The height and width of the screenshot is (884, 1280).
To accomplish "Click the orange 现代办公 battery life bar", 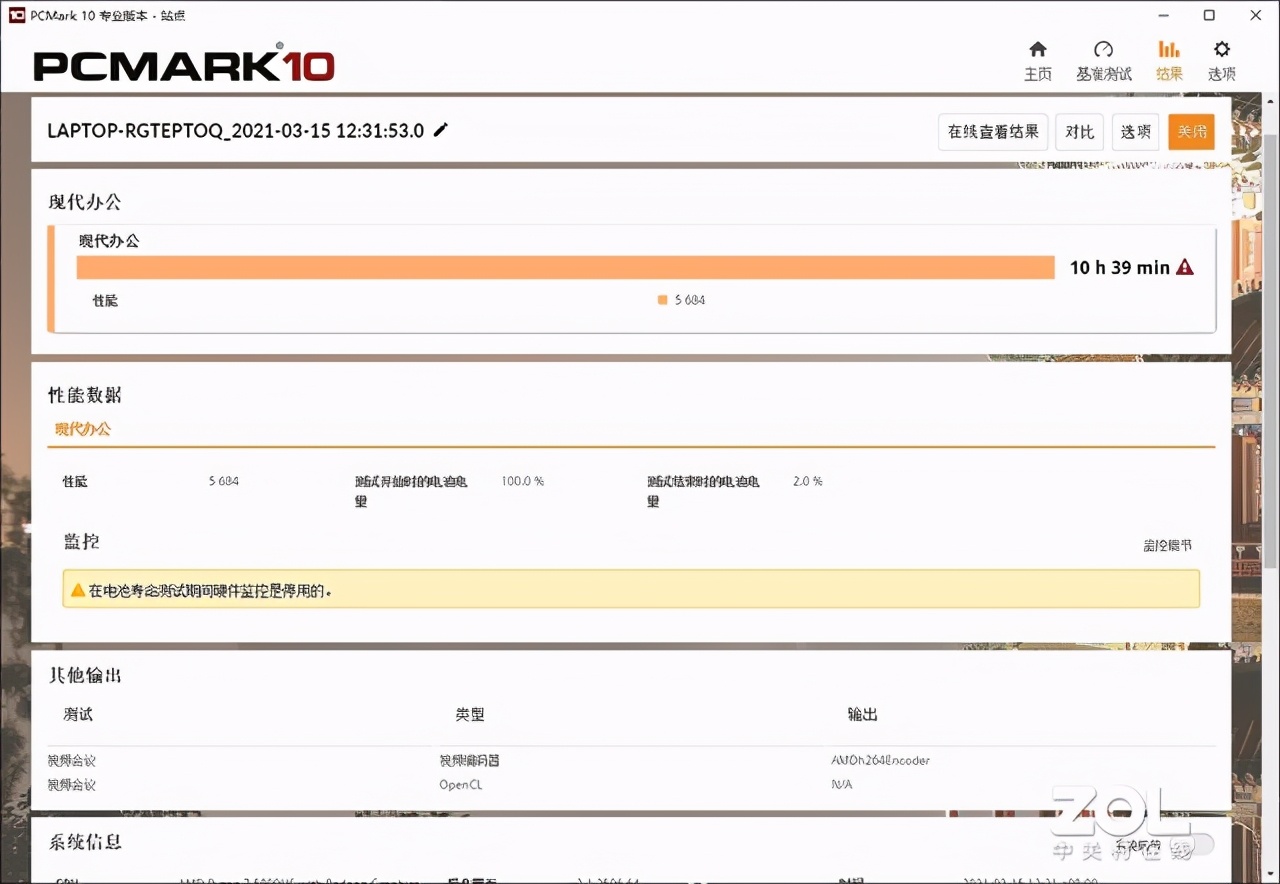I will (566, 267).
